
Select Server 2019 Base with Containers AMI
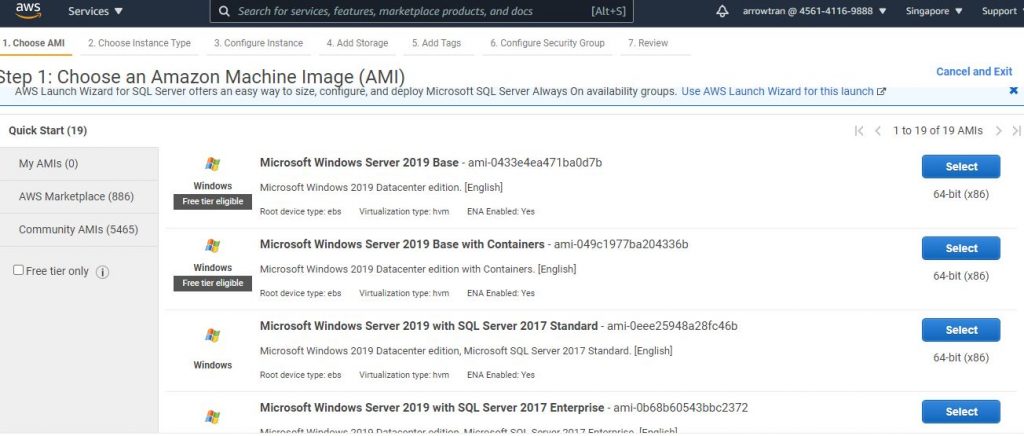[x=961, y=248]
